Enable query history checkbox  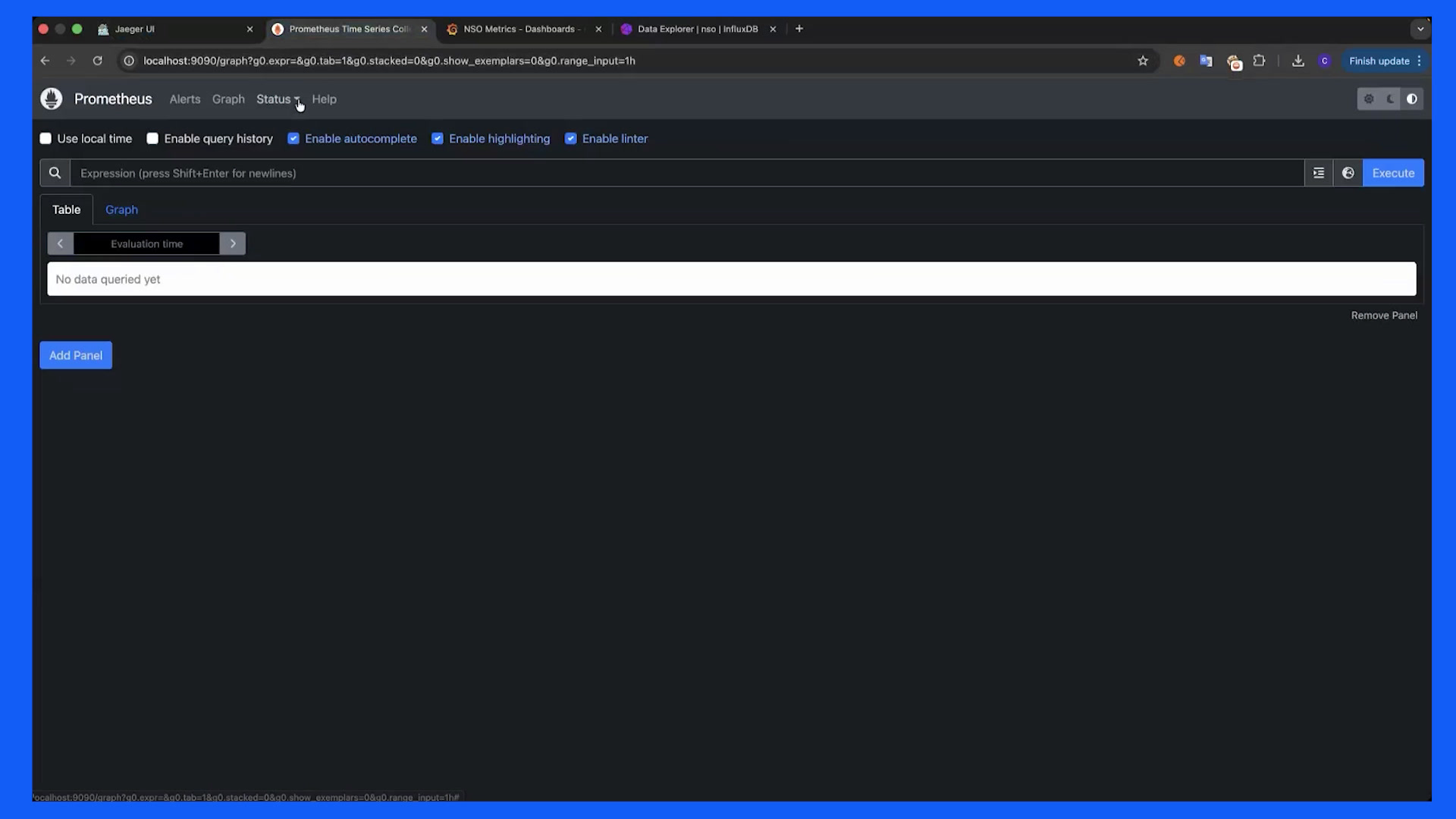coord(152,138)
